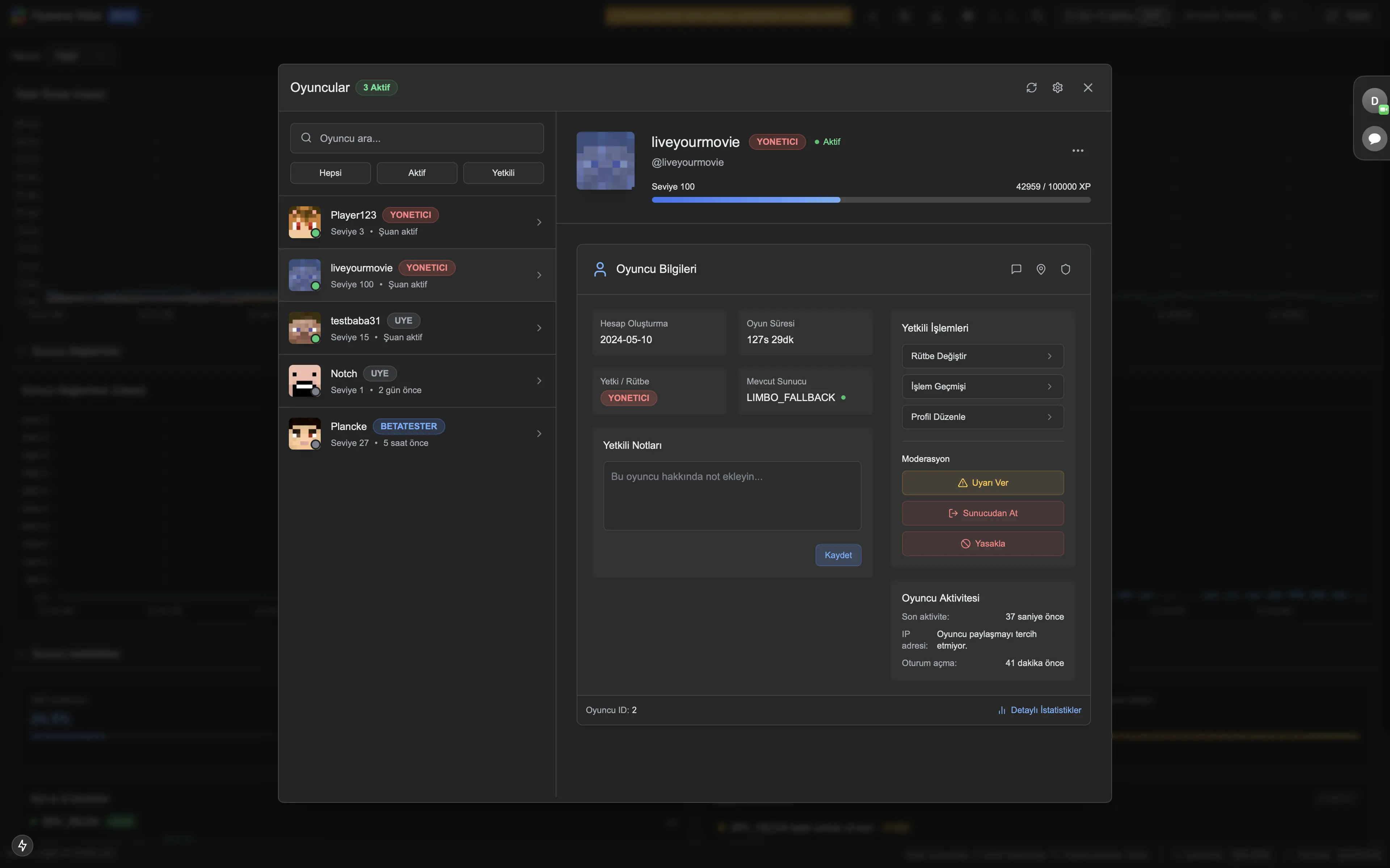This screenshot has width=1390, height=868.
Task: Expand testbaba31 row chevron
Action: [x=539, y=328]
